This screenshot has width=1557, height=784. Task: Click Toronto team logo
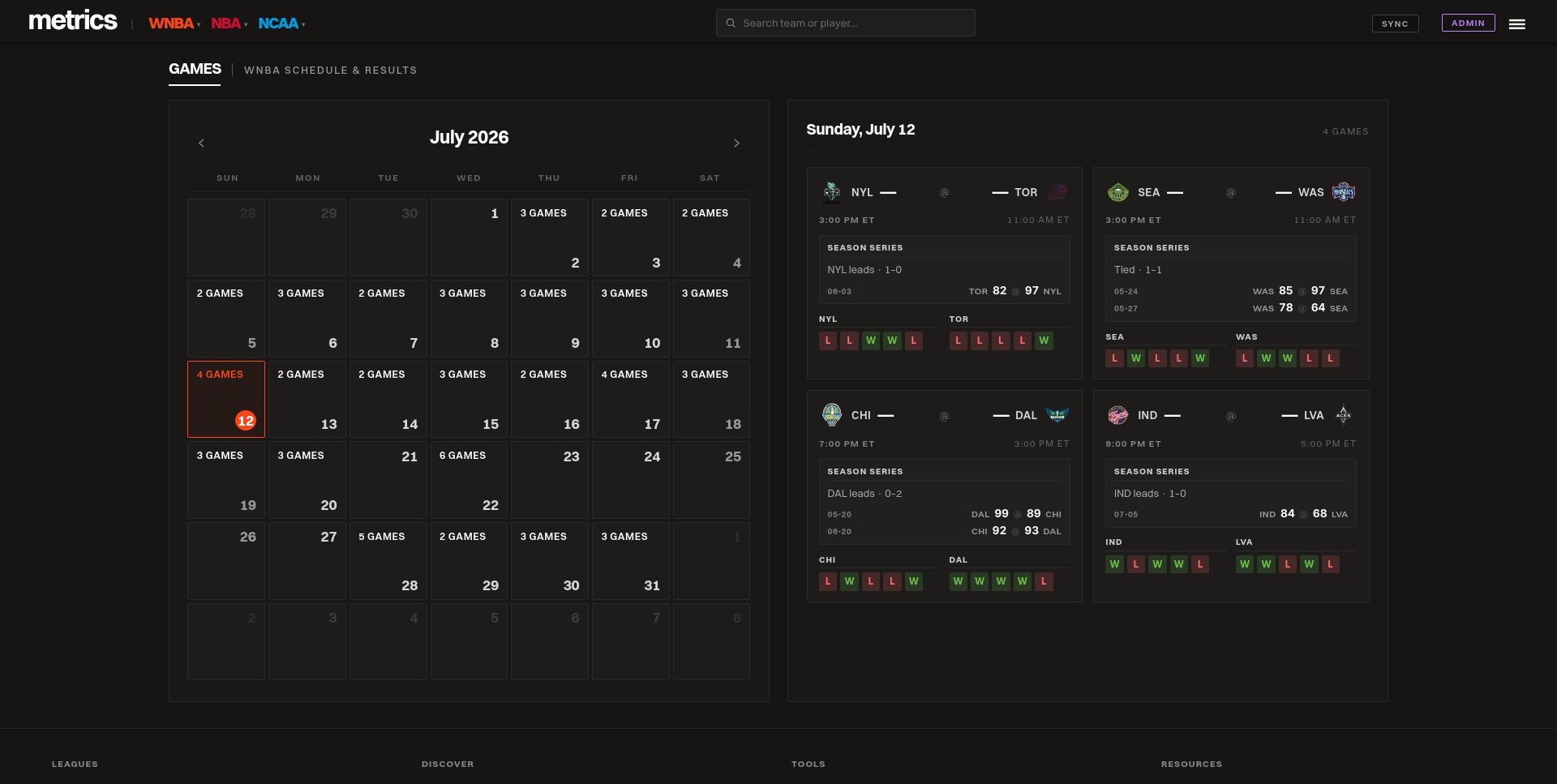(1057, 192)
